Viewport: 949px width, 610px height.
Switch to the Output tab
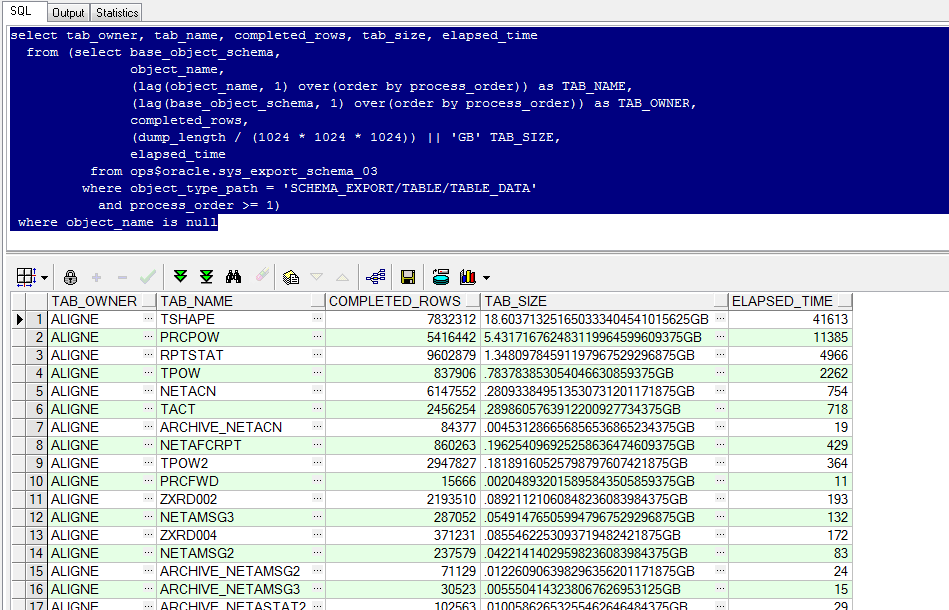point(68,12)
